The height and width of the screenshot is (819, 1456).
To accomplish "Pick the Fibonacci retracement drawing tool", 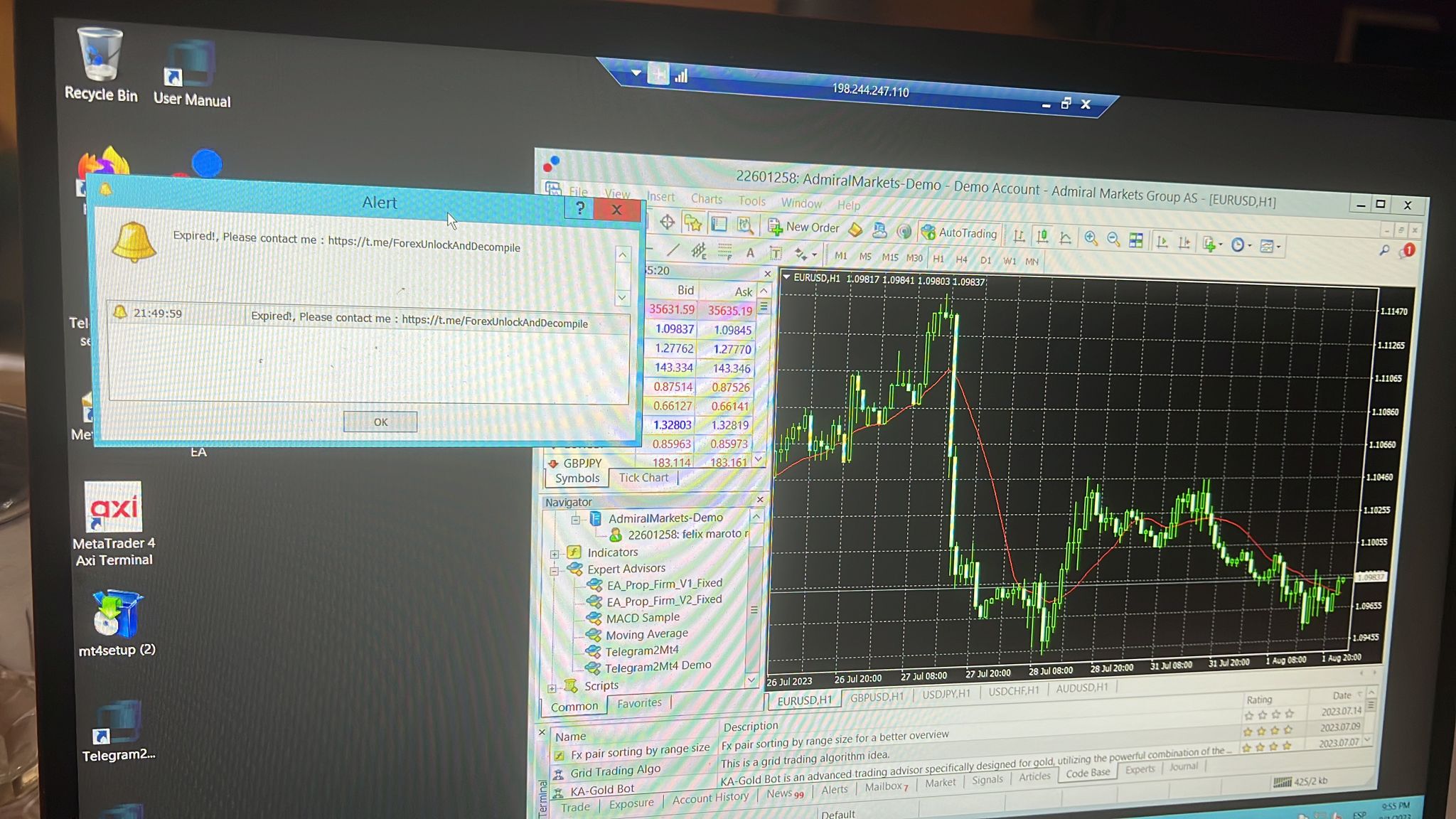I will click(724, 251).
